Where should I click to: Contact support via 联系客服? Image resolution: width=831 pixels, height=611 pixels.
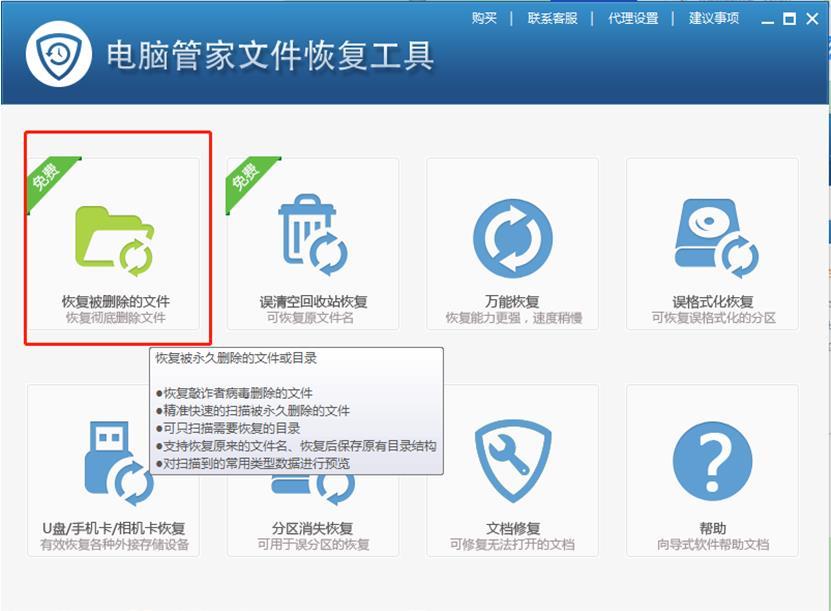point(552,18)
